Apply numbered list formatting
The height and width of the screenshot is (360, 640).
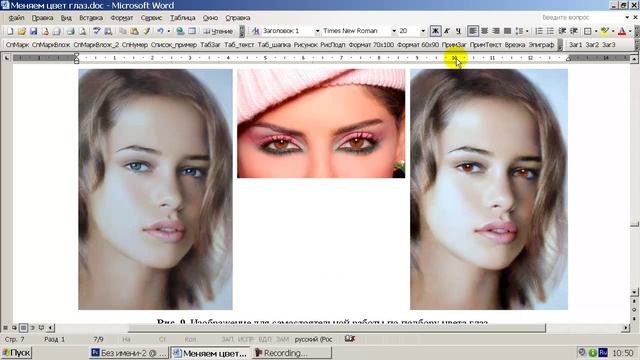coord(539,31)
